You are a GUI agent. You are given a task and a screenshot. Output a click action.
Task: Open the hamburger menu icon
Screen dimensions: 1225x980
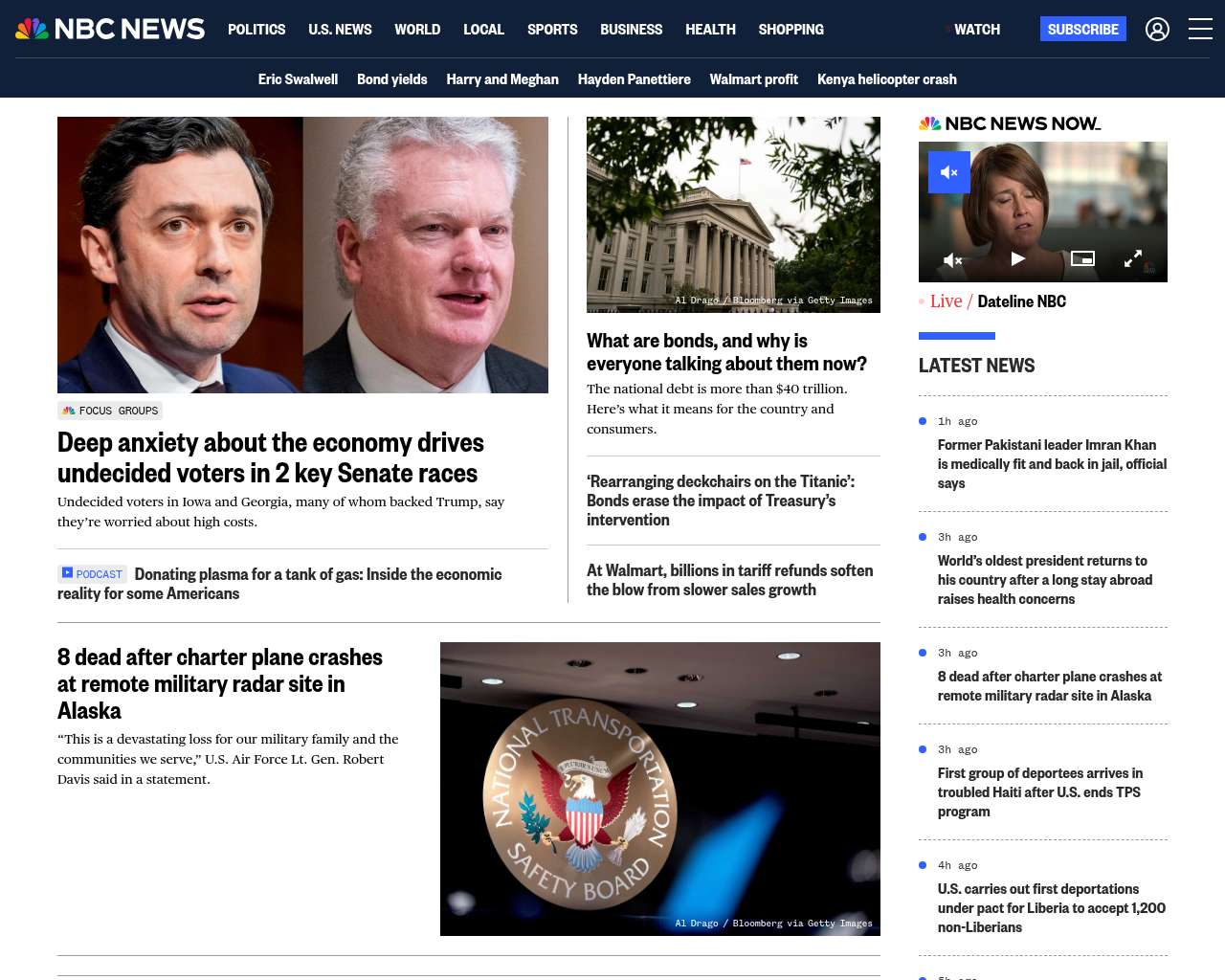[x=1200, y=29]
